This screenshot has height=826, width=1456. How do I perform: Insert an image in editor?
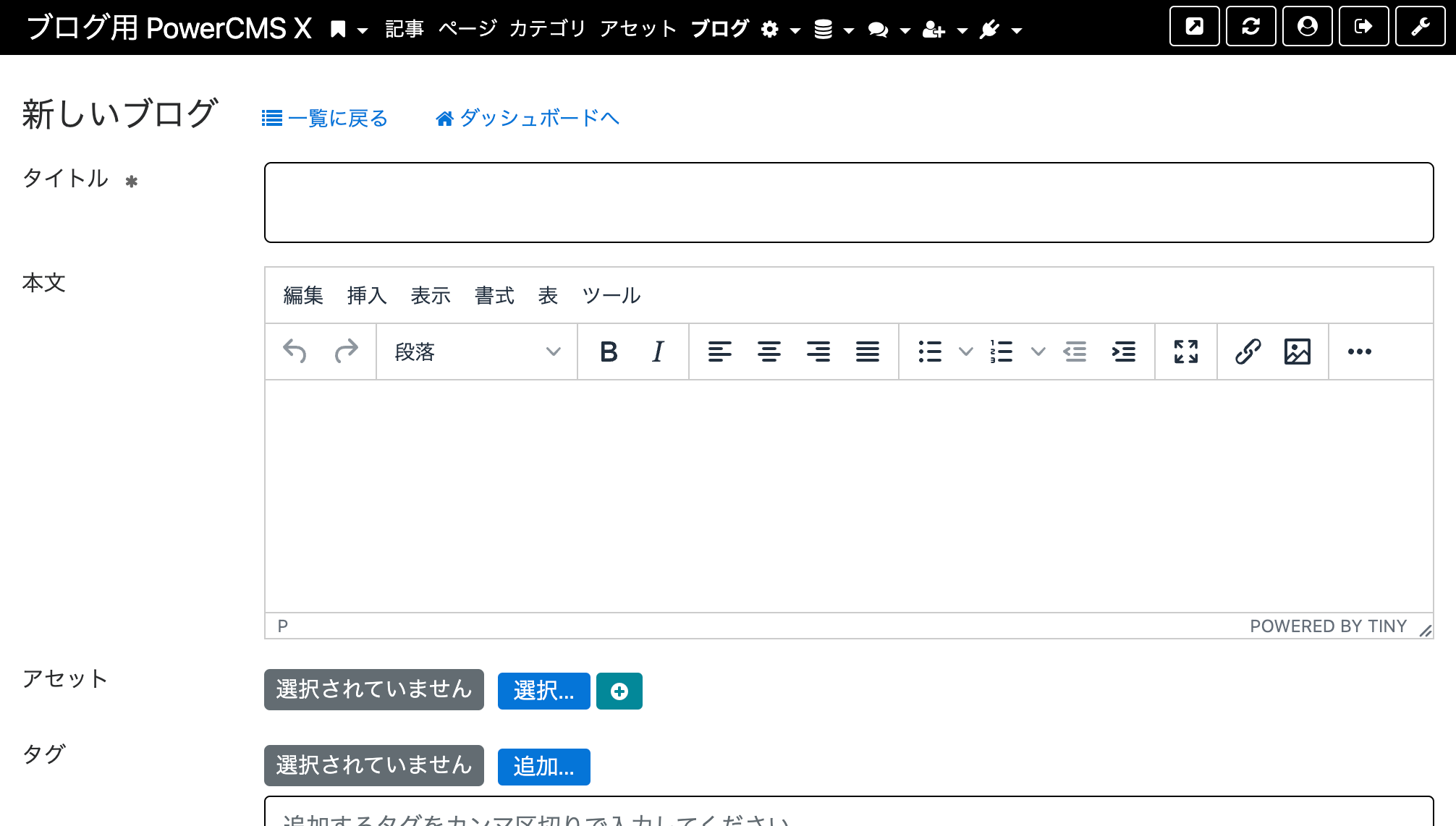[1298, 352]
